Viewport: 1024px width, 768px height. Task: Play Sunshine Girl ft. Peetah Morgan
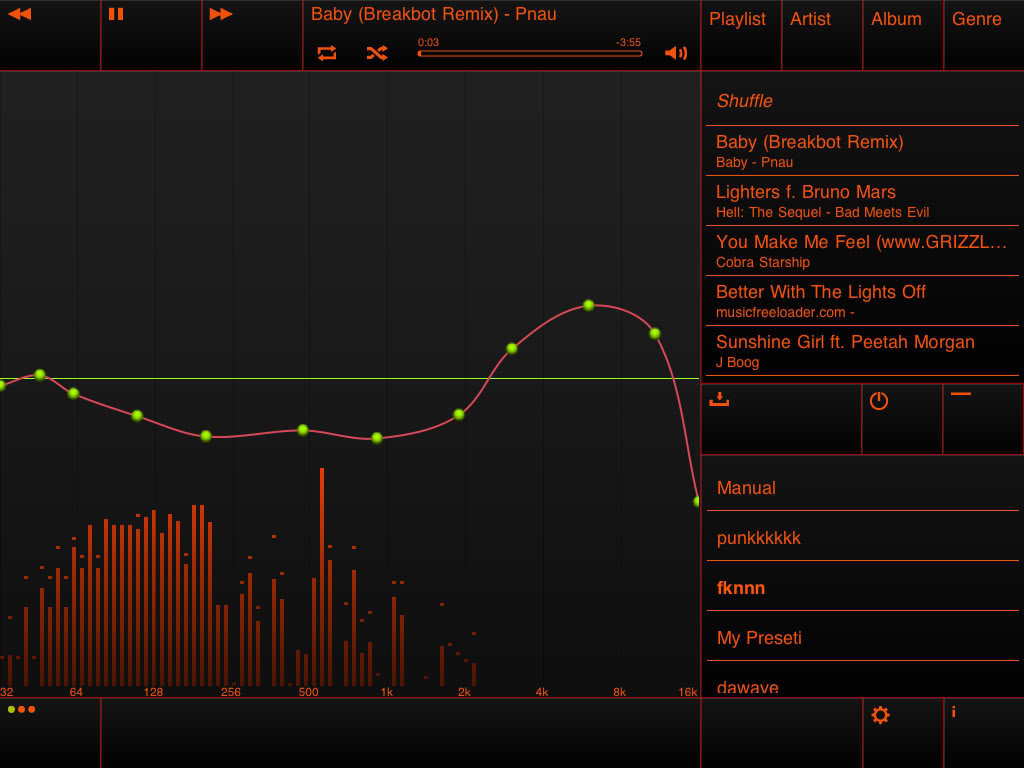(862, 351)
